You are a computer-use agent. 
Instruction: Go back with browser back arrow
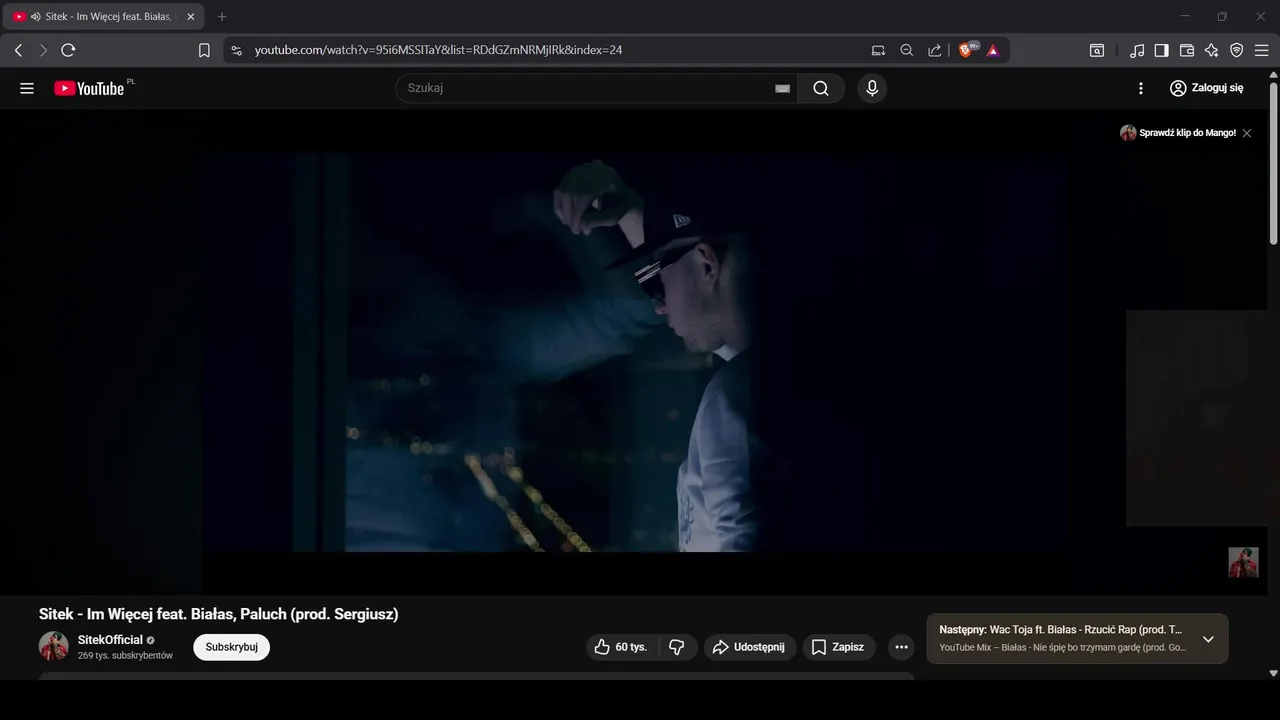(18, 50)
